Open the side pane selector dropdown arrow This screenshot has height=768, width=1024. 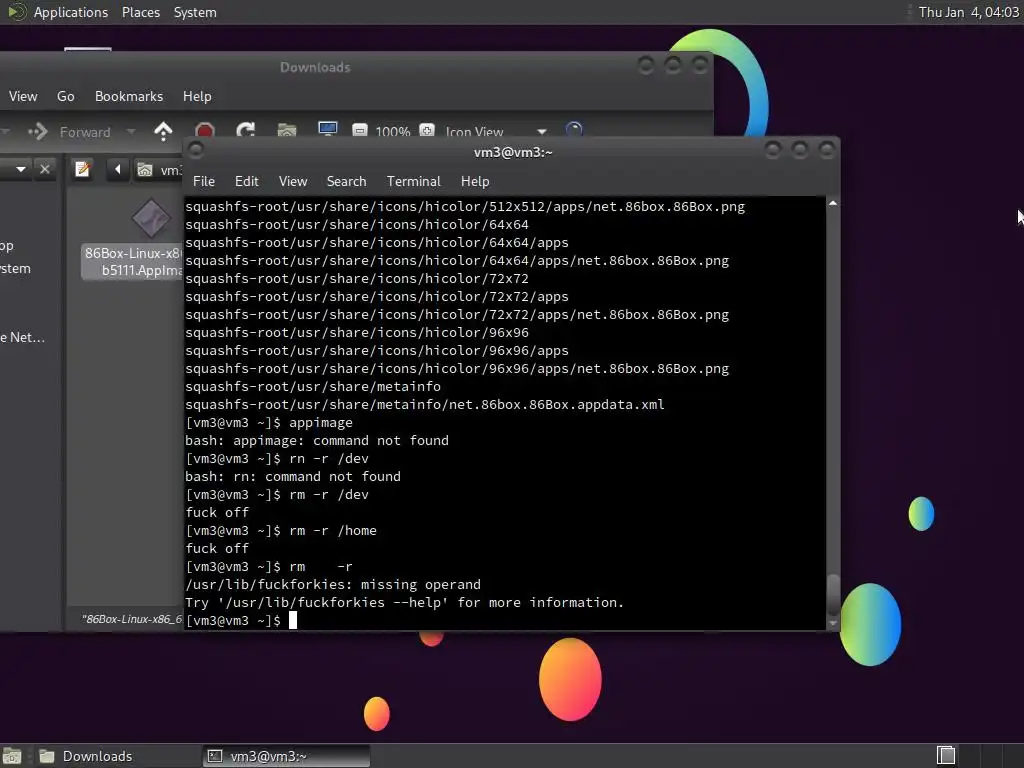coord(21,169)
